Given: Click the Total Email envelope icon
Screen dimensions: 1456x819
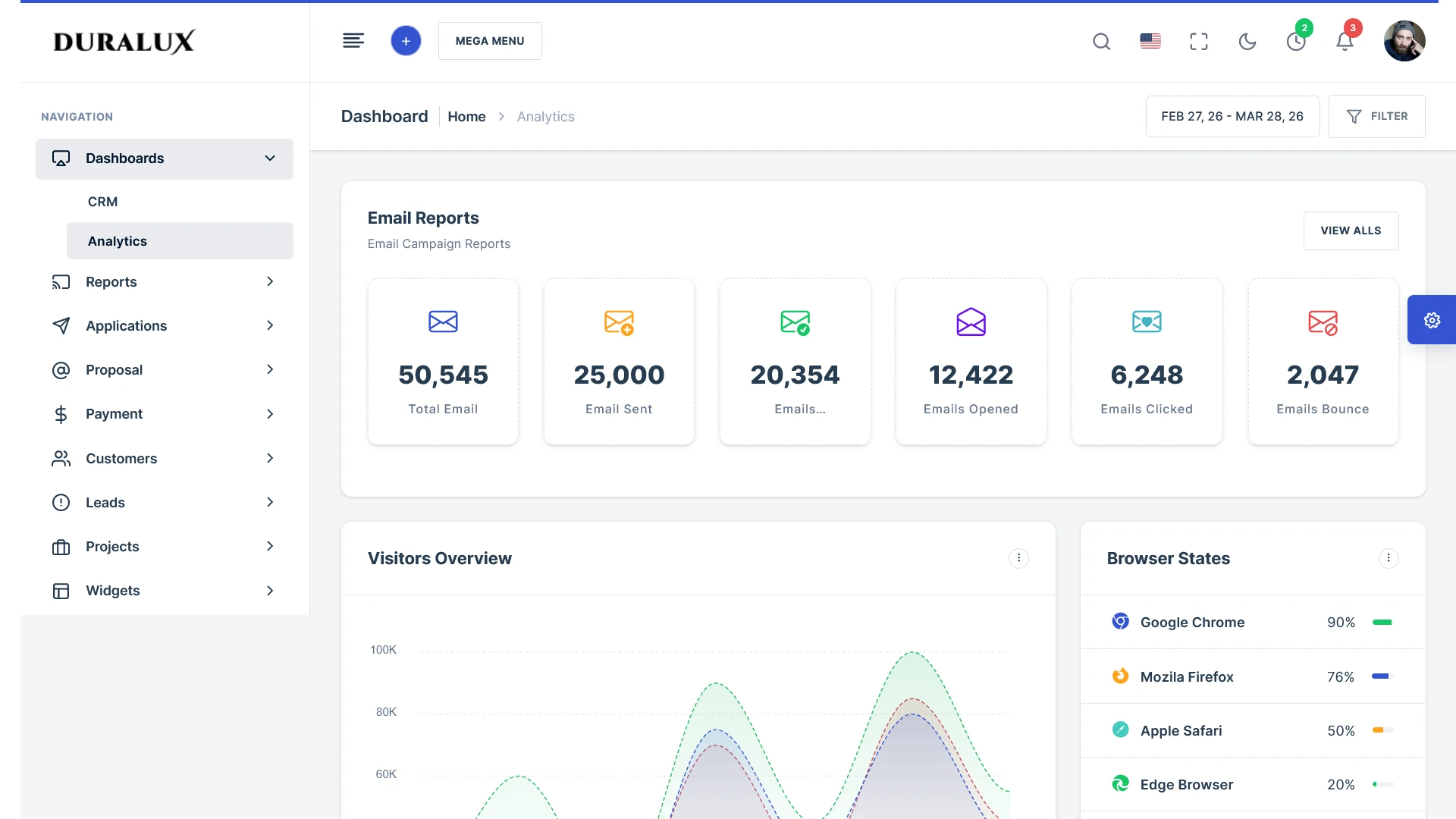Looking at the screenshot, I should (x=443, y=322).
